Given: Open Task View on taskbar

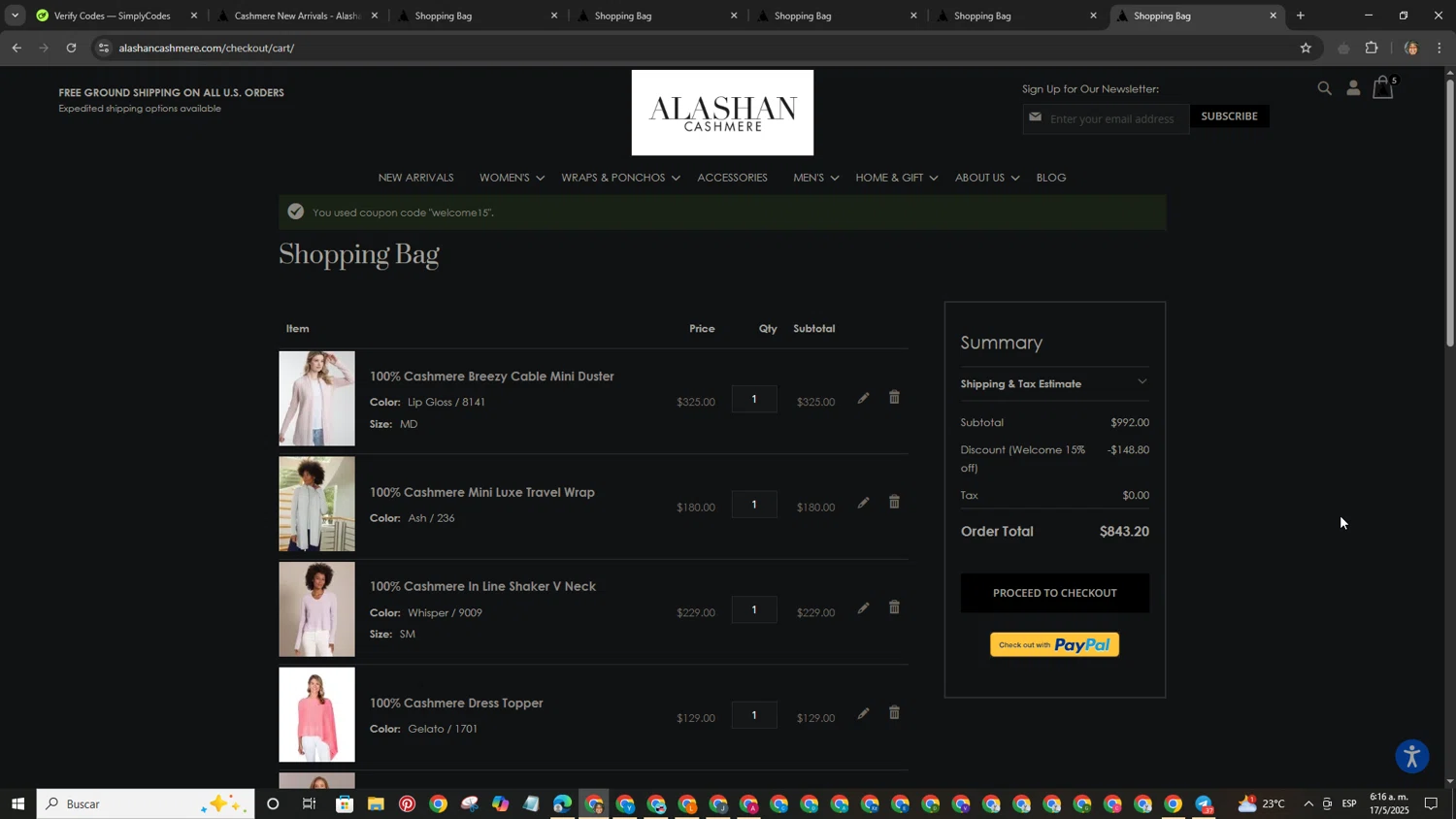Looking at the screenshot, I should [310, 804].
